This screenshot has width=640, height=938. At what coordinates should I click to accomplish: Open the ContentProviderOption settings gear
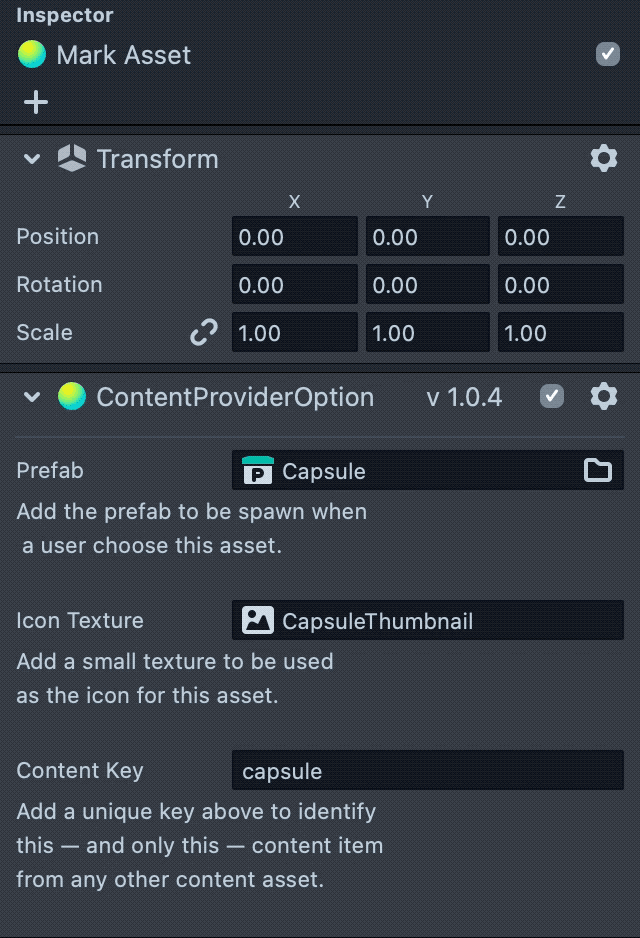tap(603, 397)
